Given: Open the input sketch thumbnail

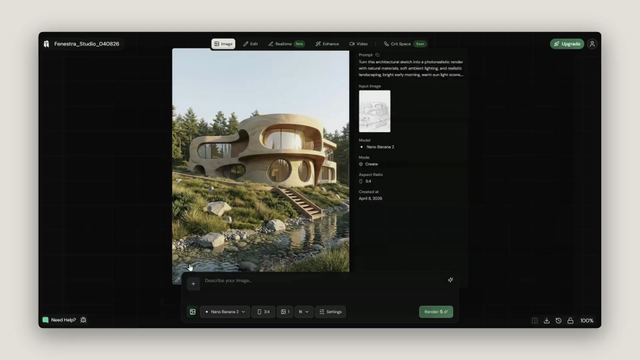Looking at the screenshot, I should (374, 111).
